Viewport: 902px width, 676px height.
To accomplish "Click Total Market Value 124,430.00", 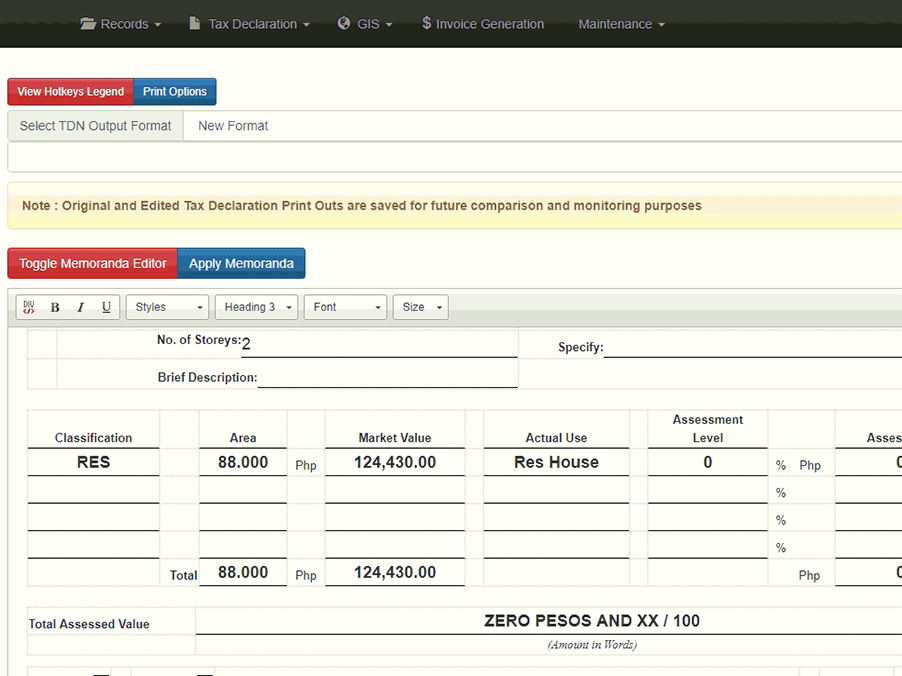I will tap(395, 572).
